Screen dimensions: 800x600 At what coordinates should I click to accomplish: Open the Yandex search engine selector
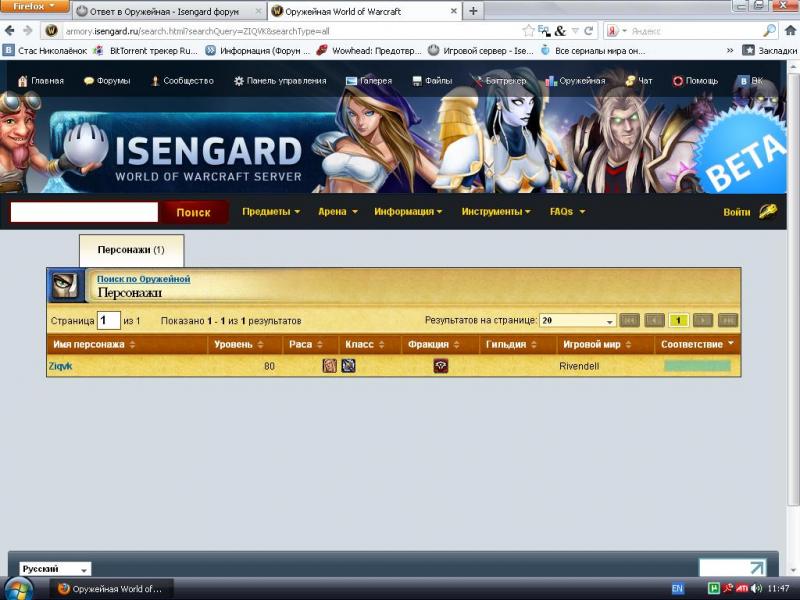(x=616, y=31)
